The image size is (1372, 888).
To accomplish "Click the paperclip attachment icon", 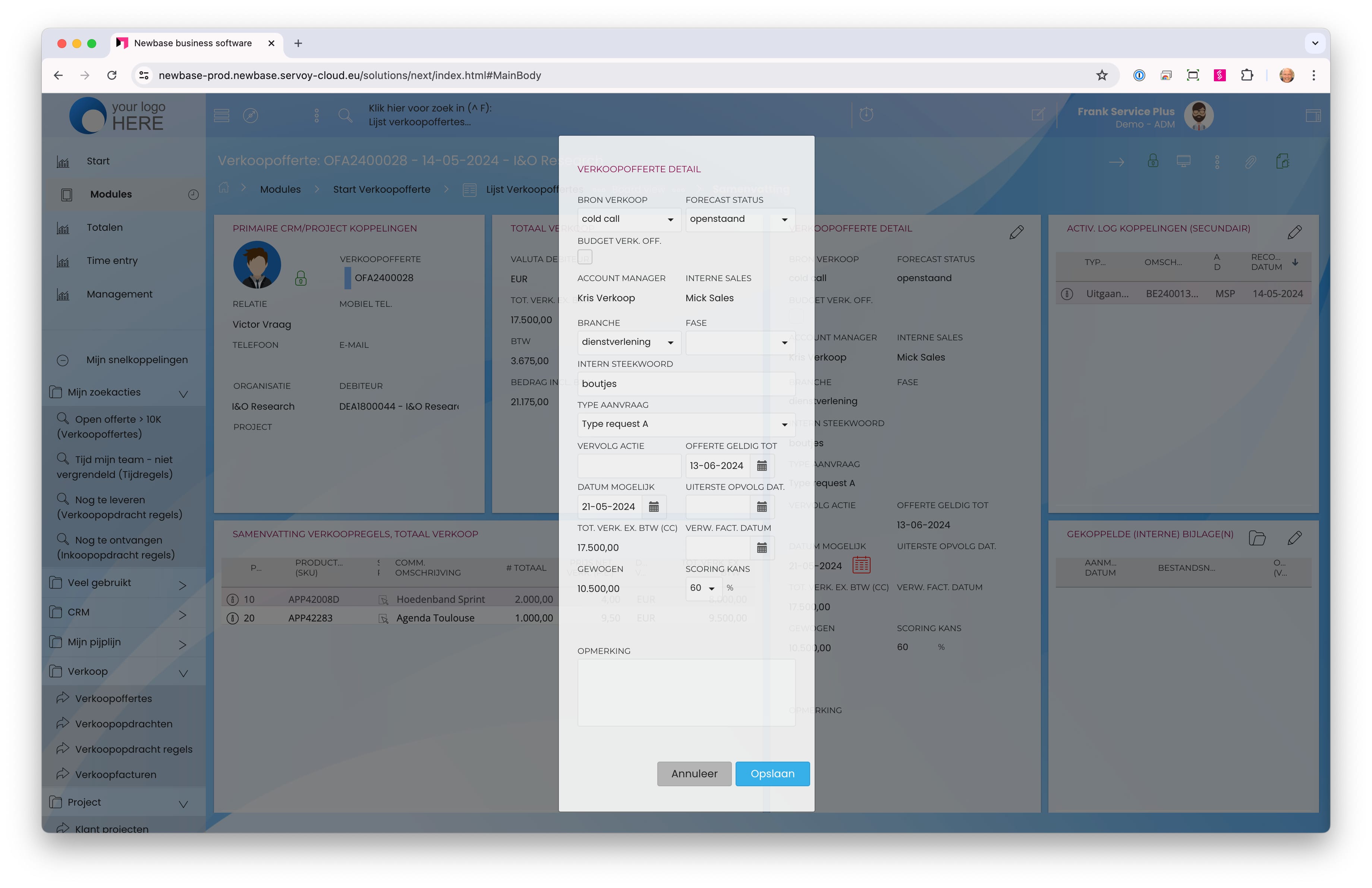I will click(1250, 161).
